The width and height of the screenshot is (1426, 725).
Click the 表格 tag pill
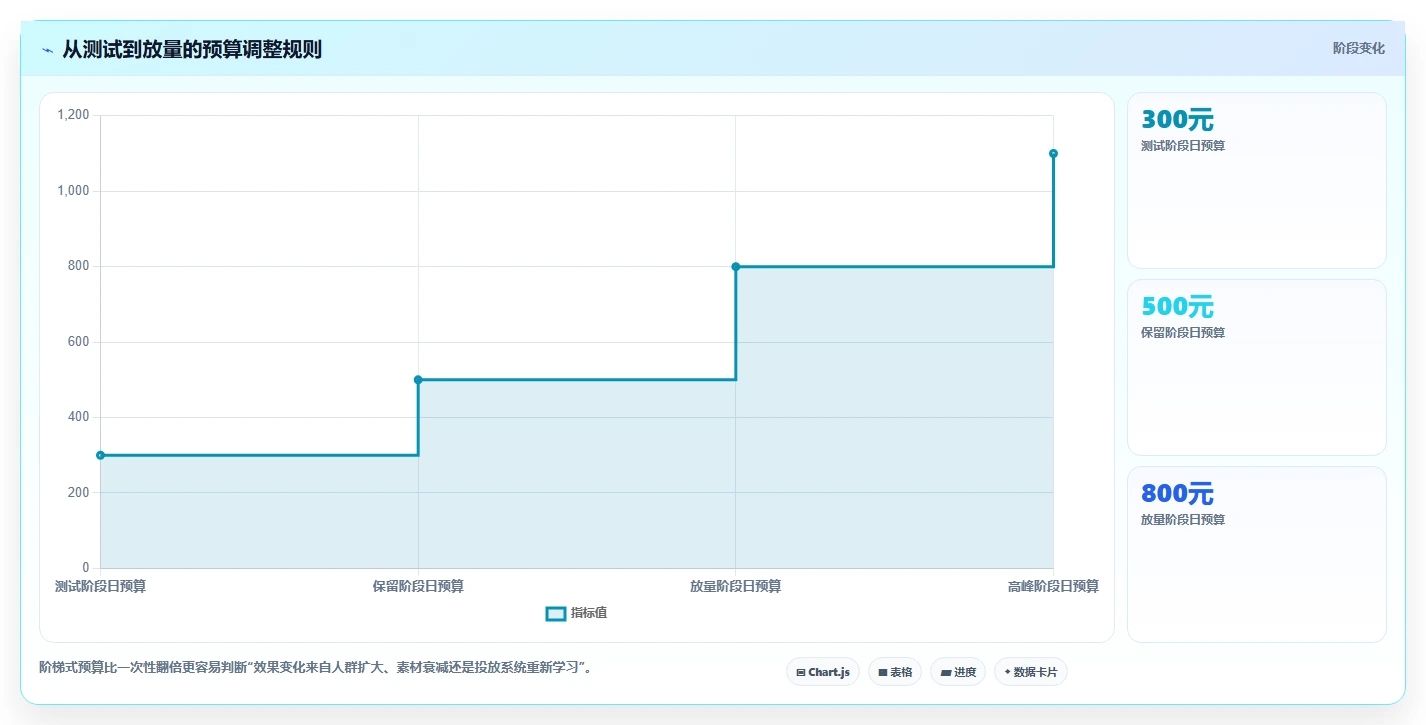tap(895, 672)
